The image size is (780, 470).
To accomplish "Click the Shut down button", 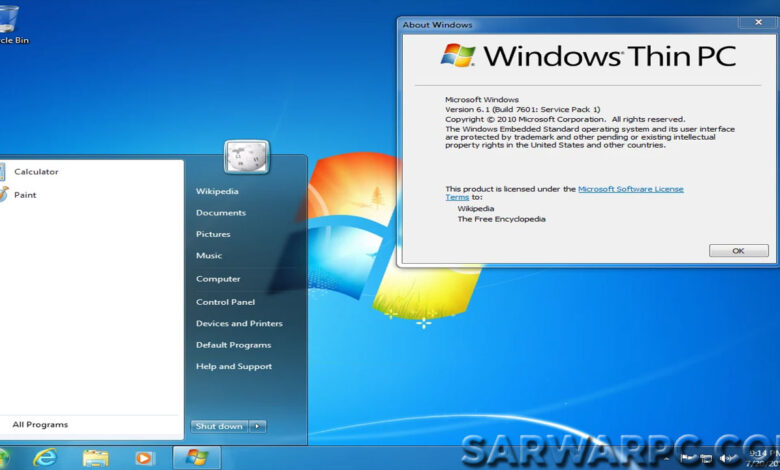I will 219,426.
